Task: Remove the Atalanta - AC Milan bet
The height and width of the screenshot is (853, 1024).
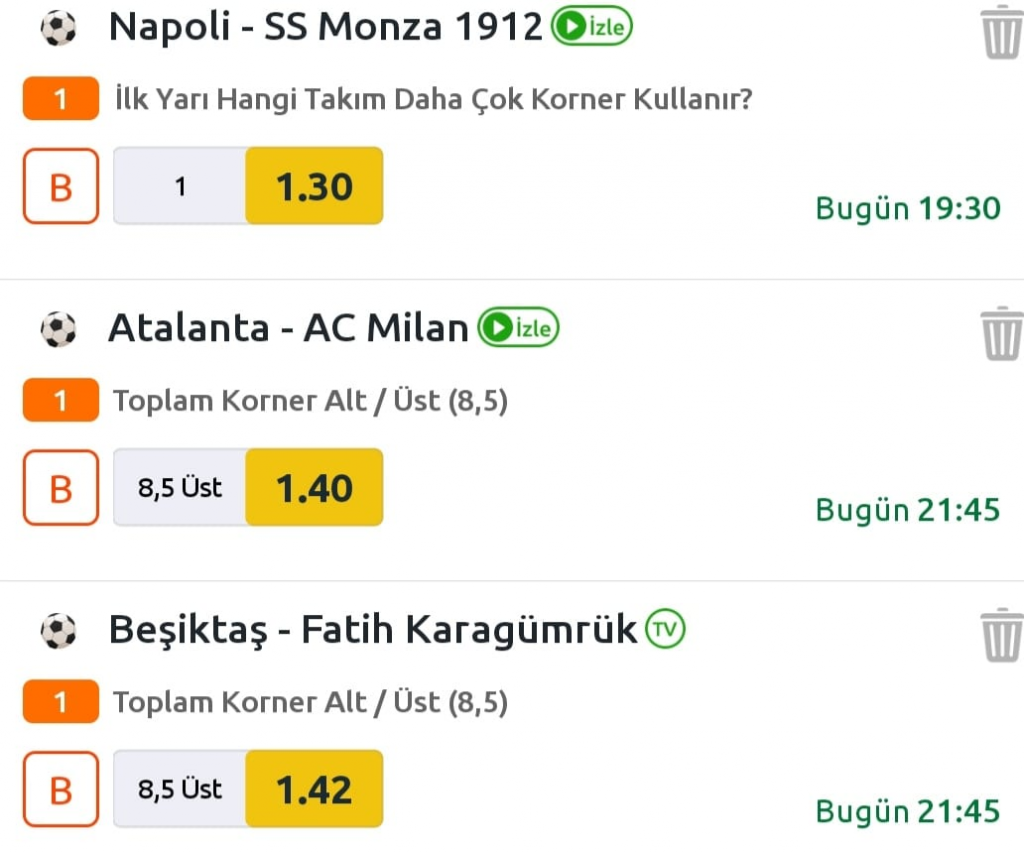Action: coord(1000,333)
